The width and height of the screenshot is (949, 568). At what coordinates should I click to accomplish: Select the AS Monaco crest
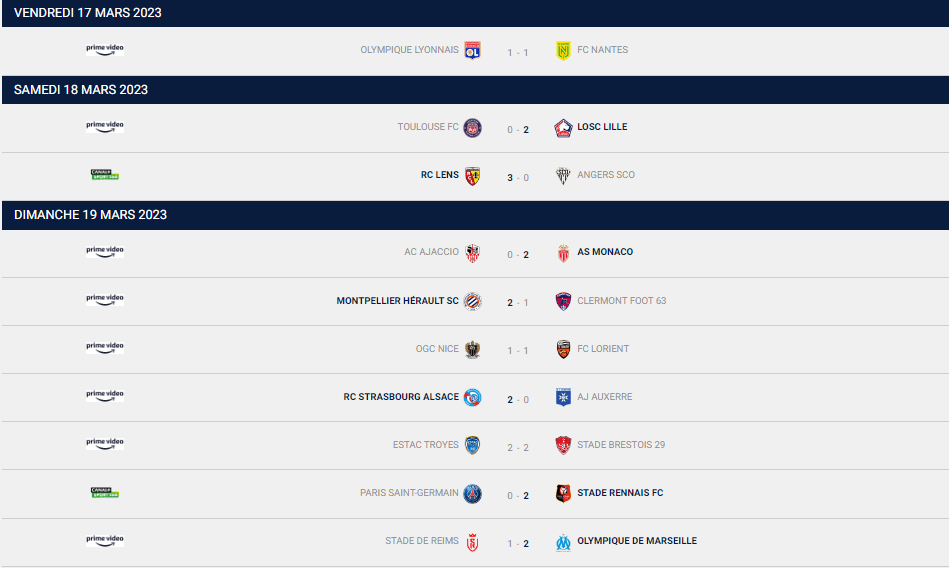(563, 253)
